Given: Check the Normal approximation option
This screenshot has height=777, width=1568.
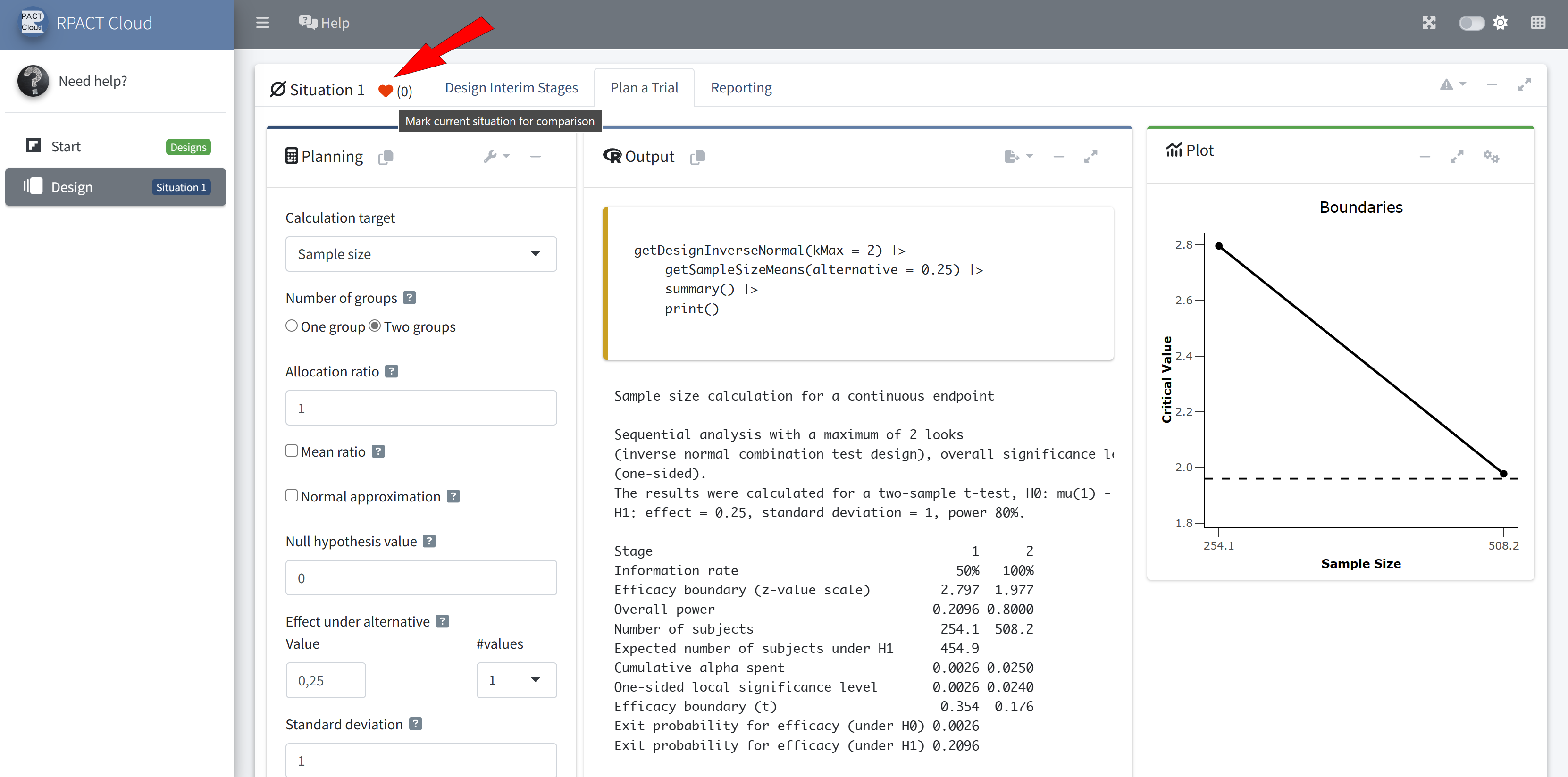Looking at the screenshot, I should tap(292, 496).
